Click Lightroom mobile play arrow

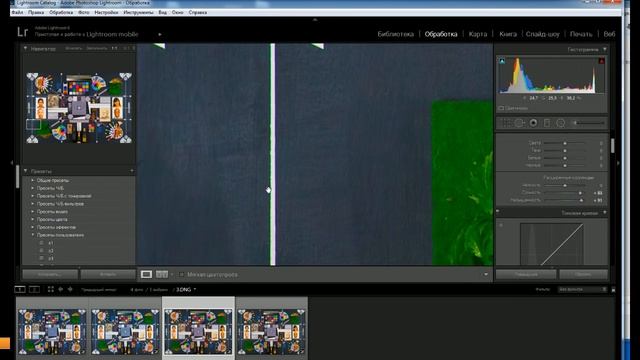tap(160, 35)
